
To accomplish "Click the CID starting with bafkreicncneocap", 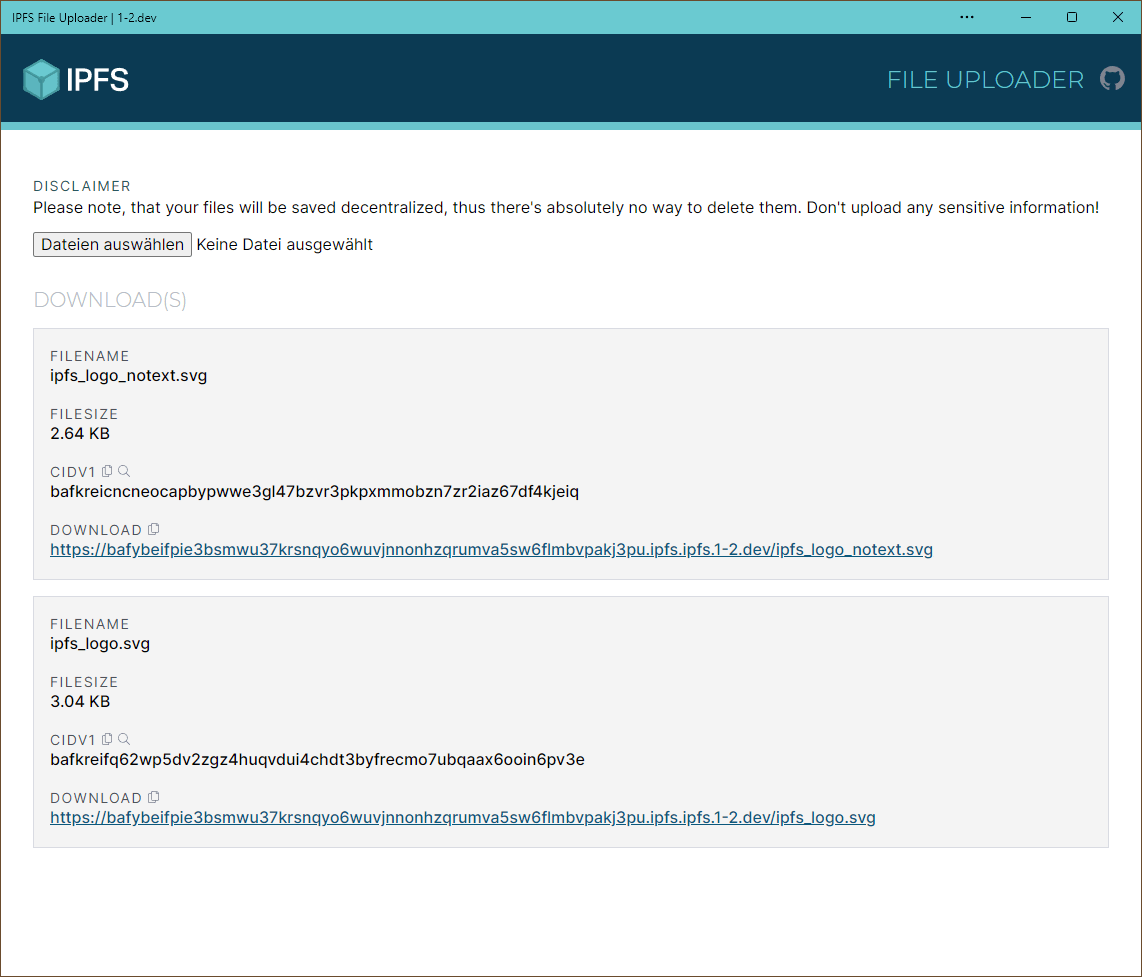I will pos(315,492).
